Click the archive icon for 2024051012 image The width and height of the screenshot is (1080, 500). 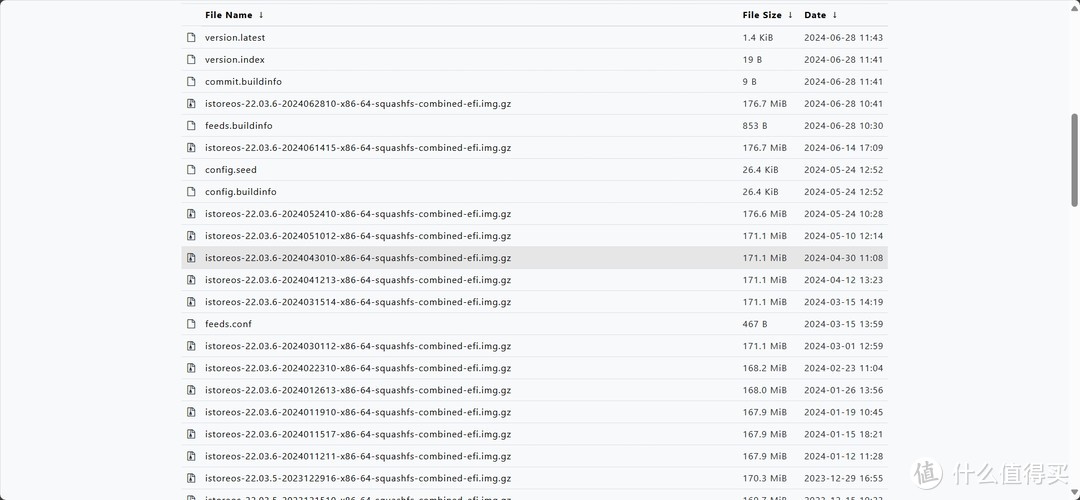coord(191,236)
